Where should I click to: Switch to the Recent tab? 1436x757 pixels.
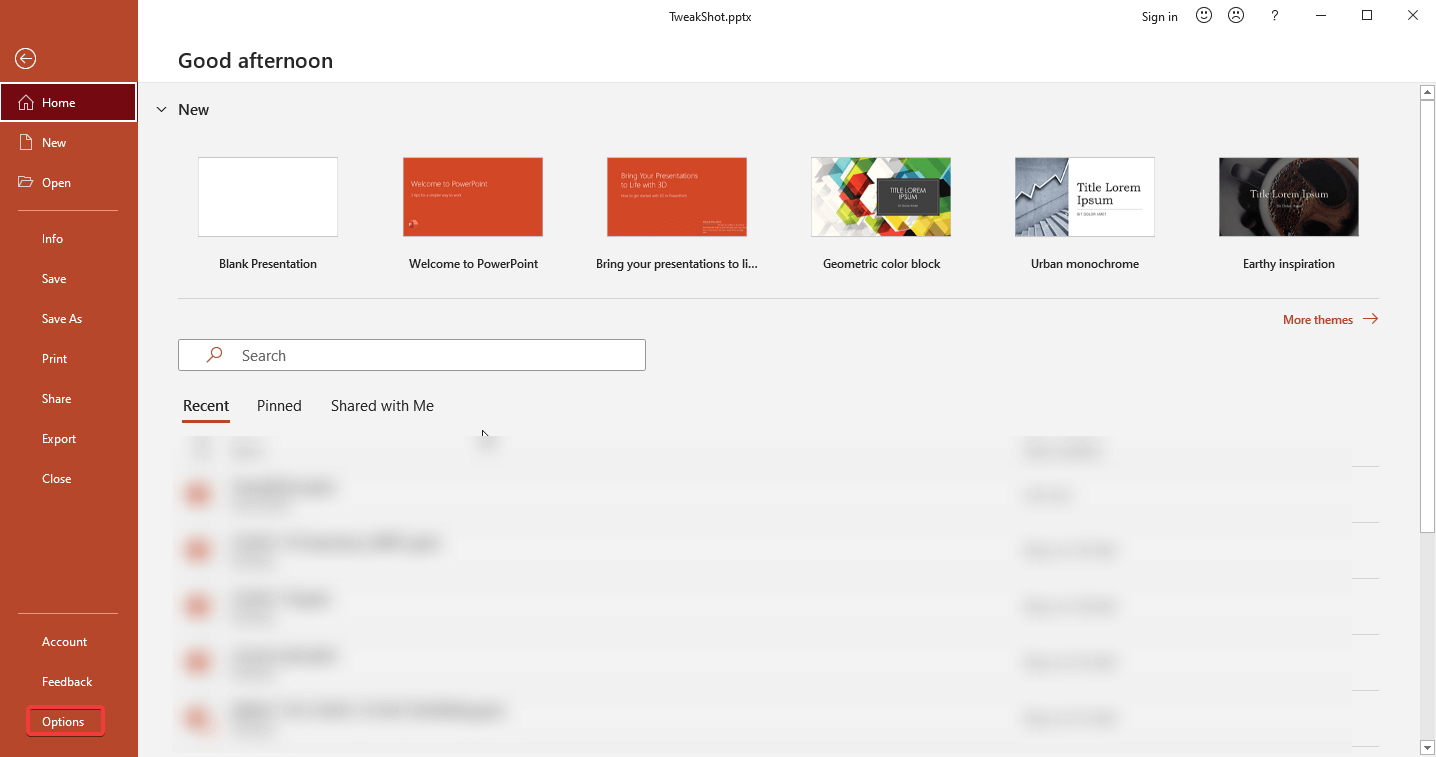coord(206,405)
